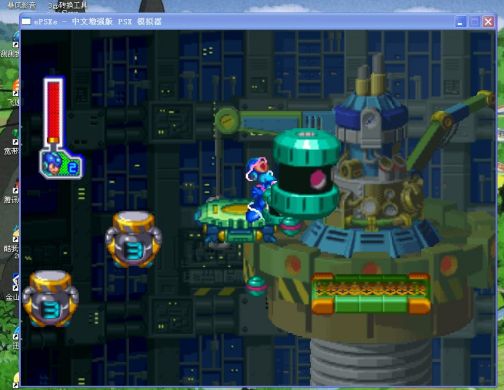Screen dimensions: 504x390
Task: Click the teal ball beside the hazard stripes
Action: tap(257, 286)
